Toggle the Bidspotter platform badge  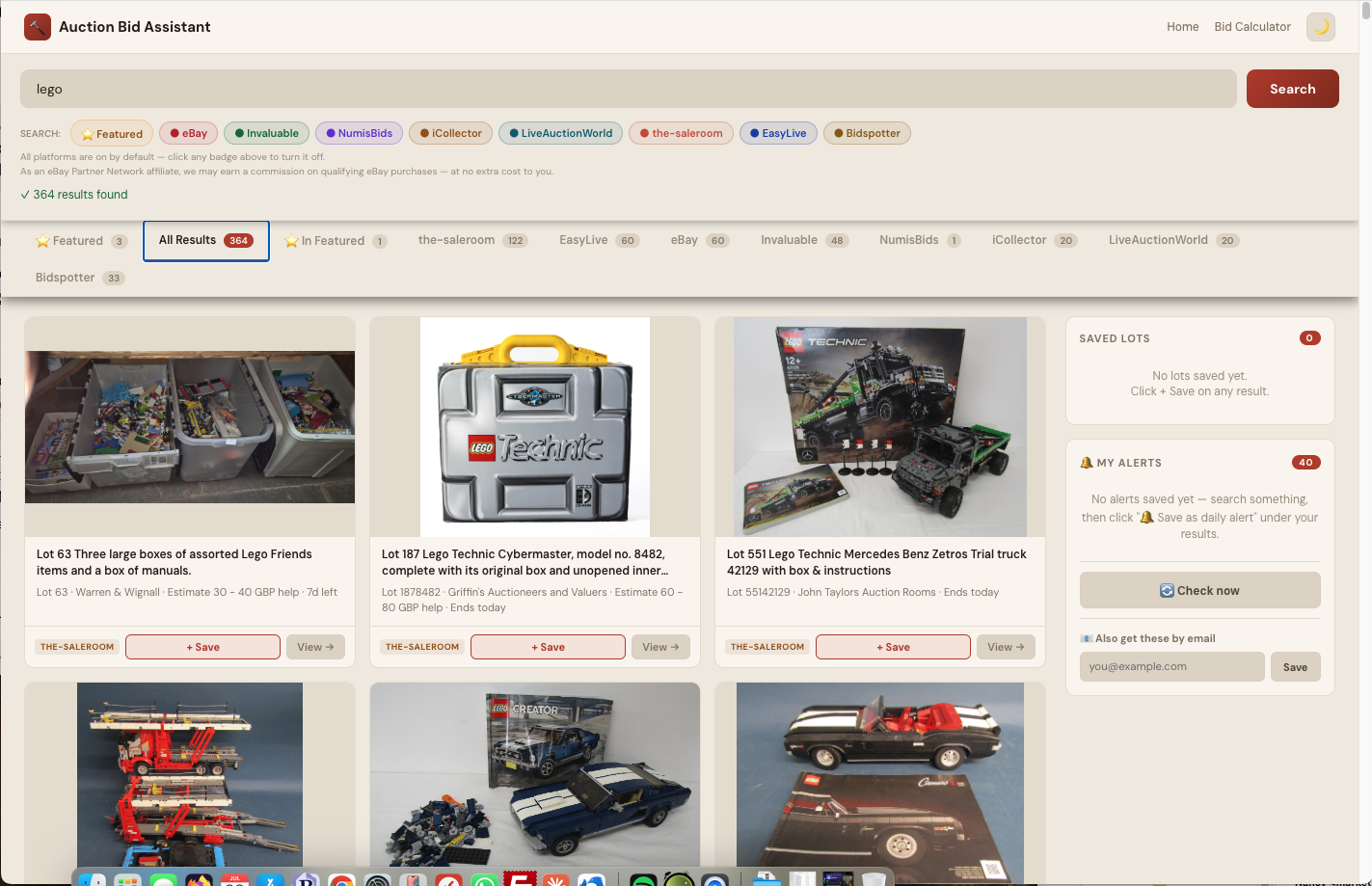867,133
